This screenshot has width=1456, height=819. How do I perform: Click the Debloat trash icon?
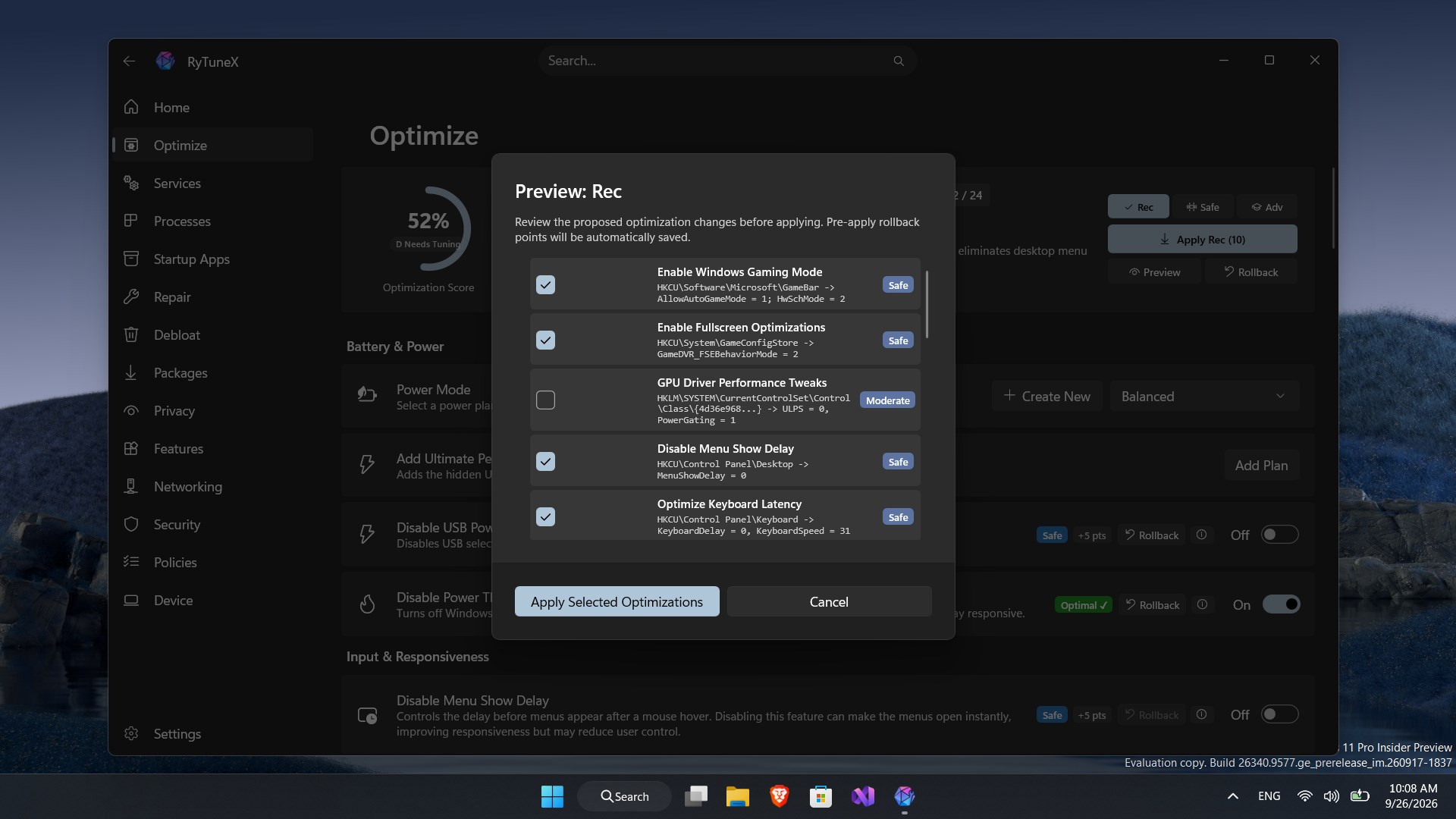(131, 334)
